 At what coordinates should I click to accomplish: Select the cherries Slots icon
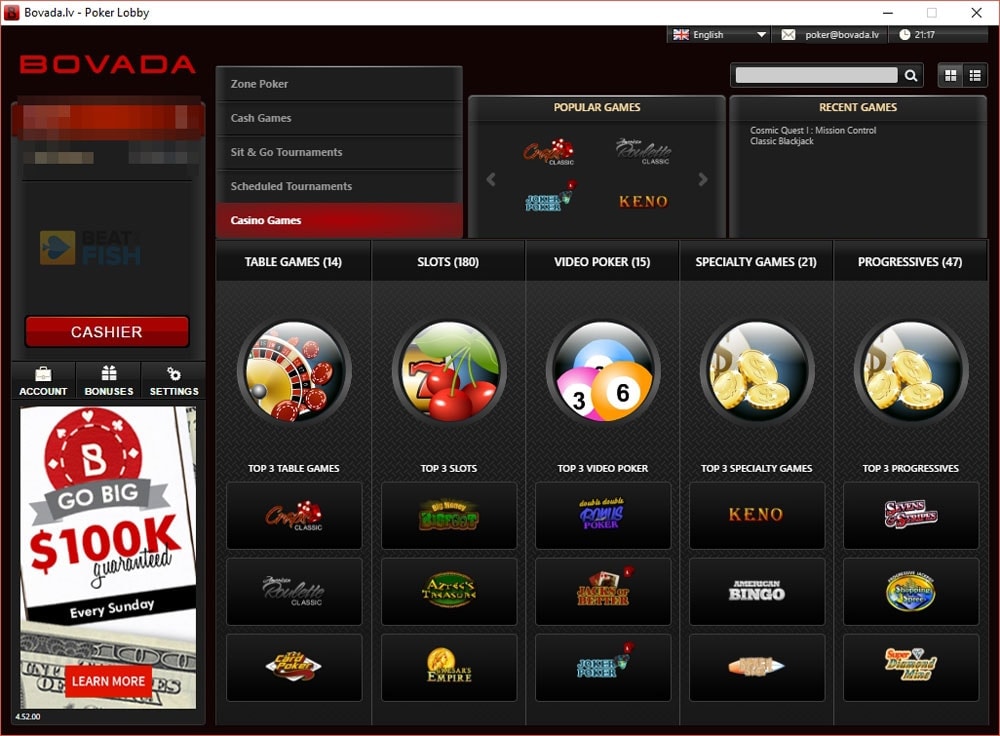448,371
